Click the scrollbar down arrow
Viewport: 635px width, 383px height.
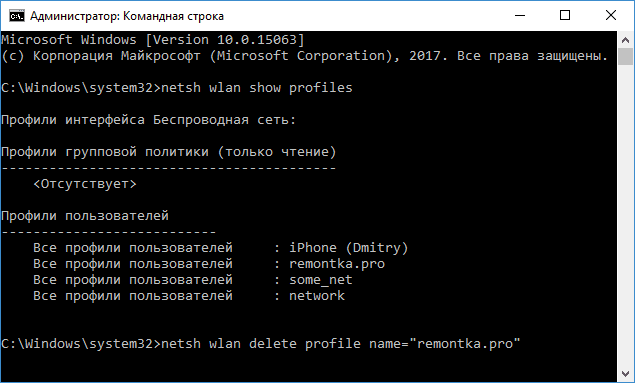(625, 374)
